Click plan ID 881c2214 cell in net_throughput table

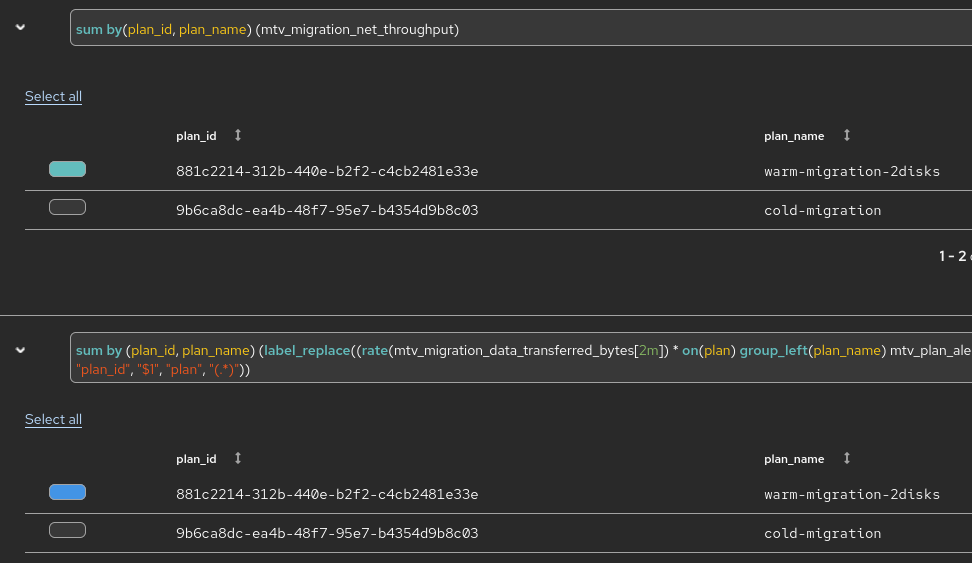pyautogui.click(x=327, y=171)
